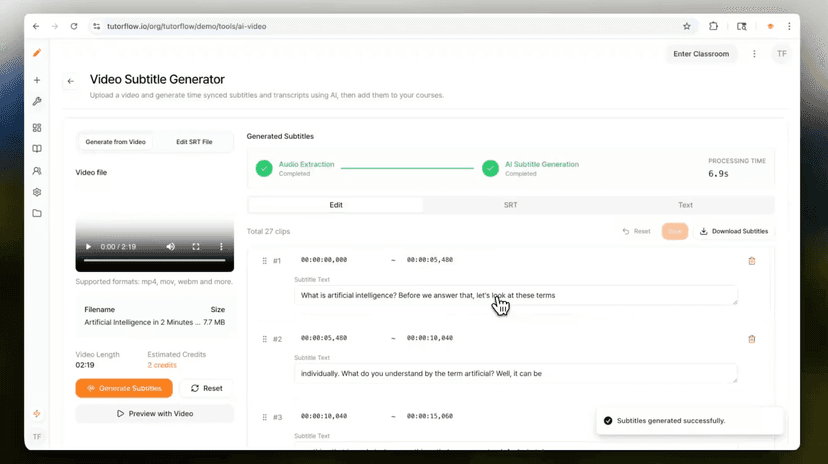Click Preview with Video button
Viewport: 828px width, 464px height.
[x=155, y=414]
